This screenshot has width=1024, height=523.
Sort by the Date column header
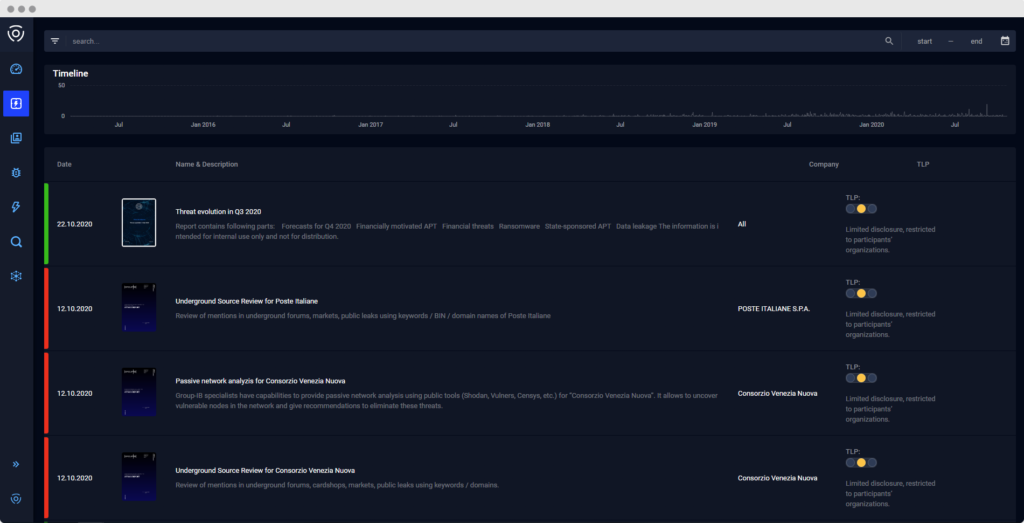pyautogui.click(x=64, y=164)
